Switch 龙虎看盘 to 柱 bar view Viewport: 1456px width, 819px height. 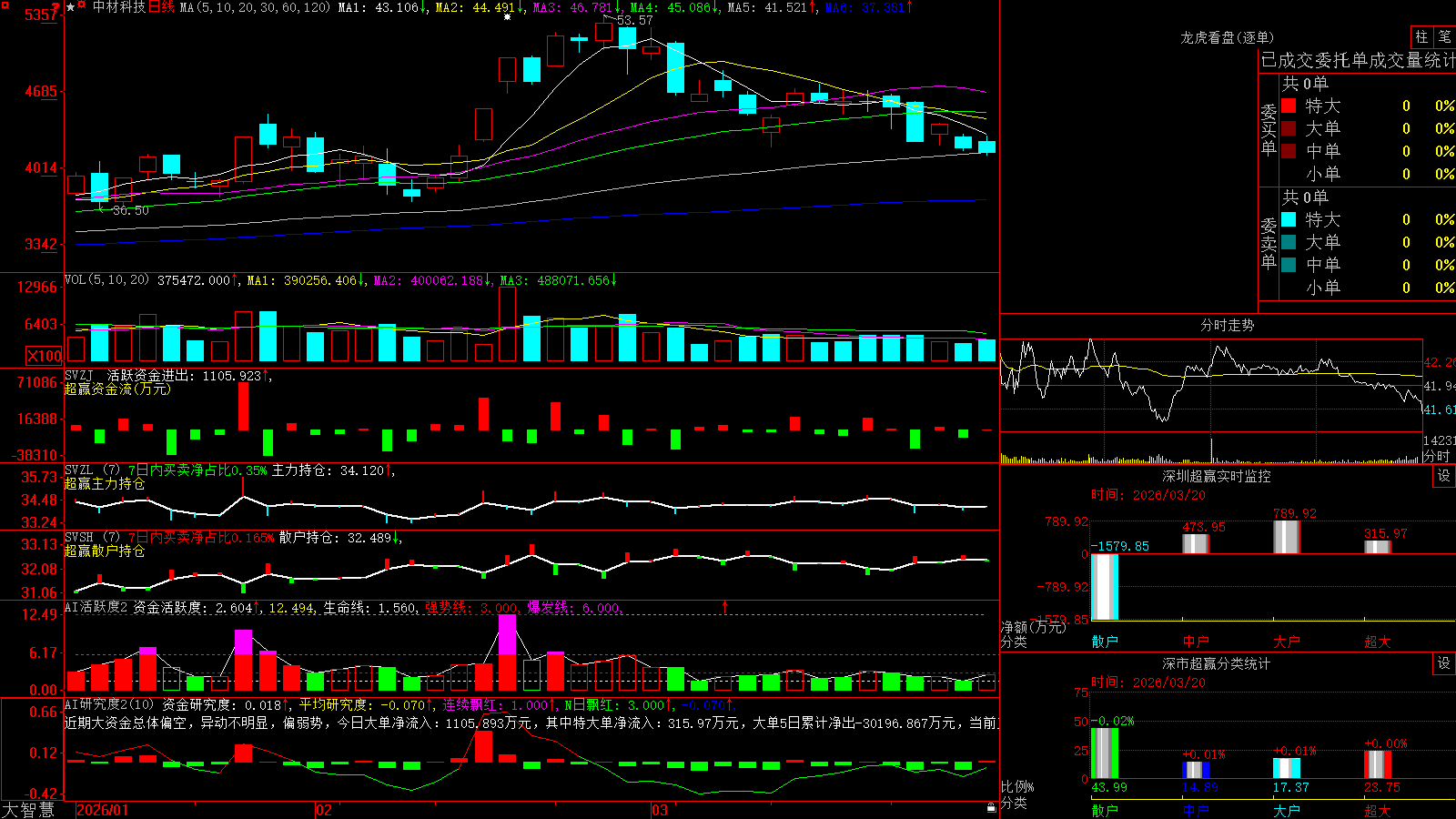pos(1421,37)
